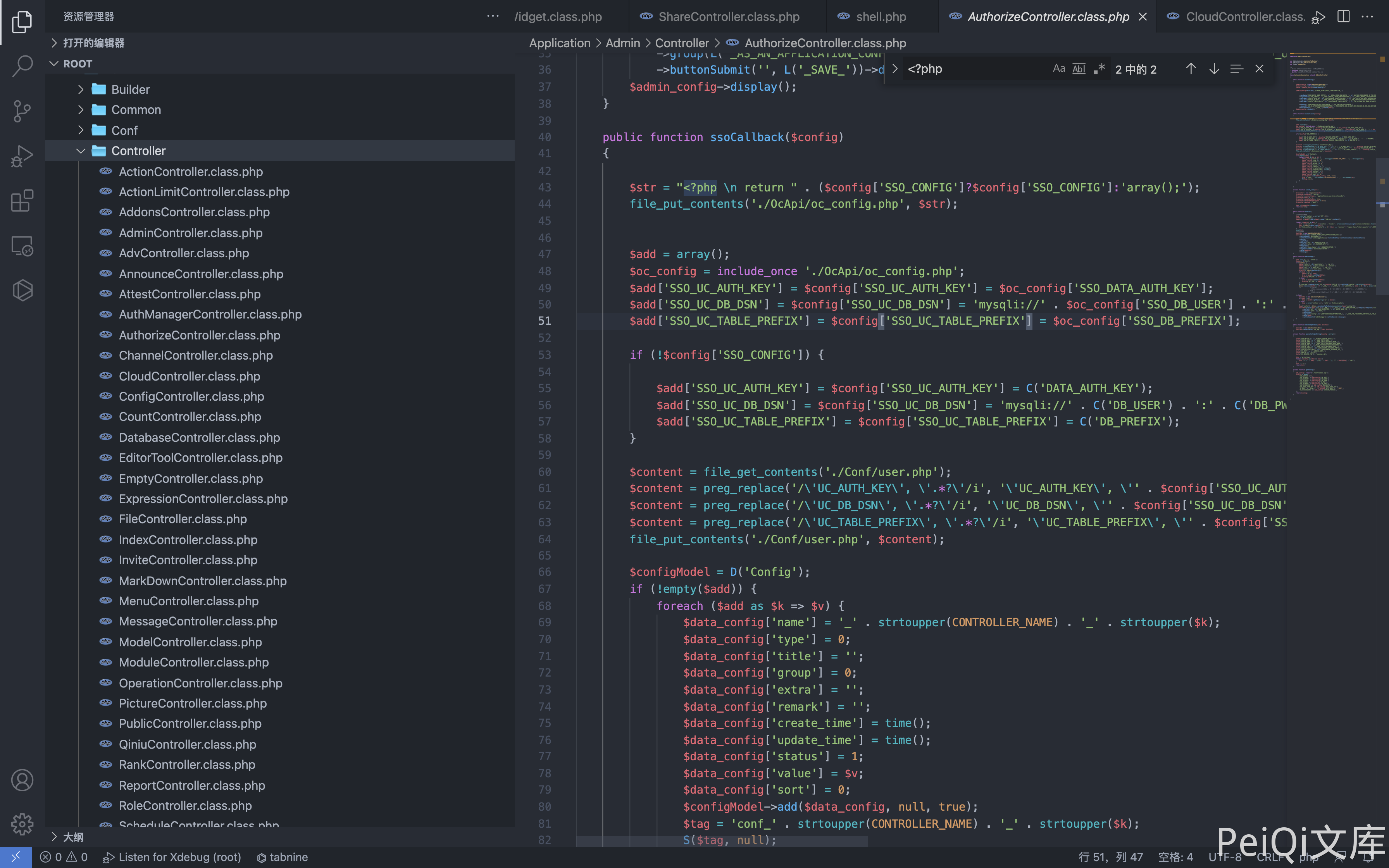This screenshot has width=1389, height=868.
Task: Open the Manage settings gear
Action: tap(22, 824)
